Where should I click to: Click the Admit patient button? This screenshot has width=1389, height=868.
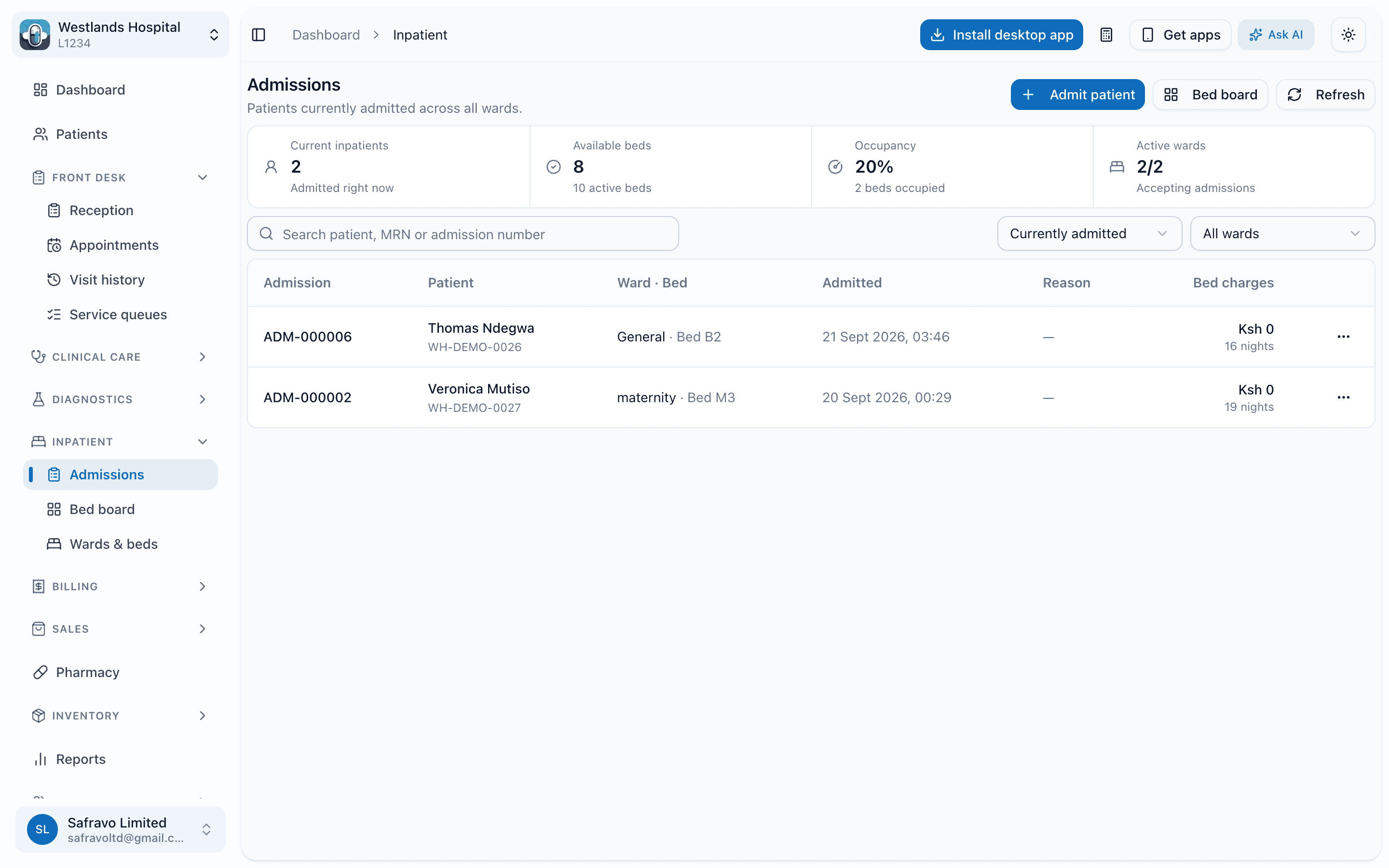click(x=1077, y=95)
